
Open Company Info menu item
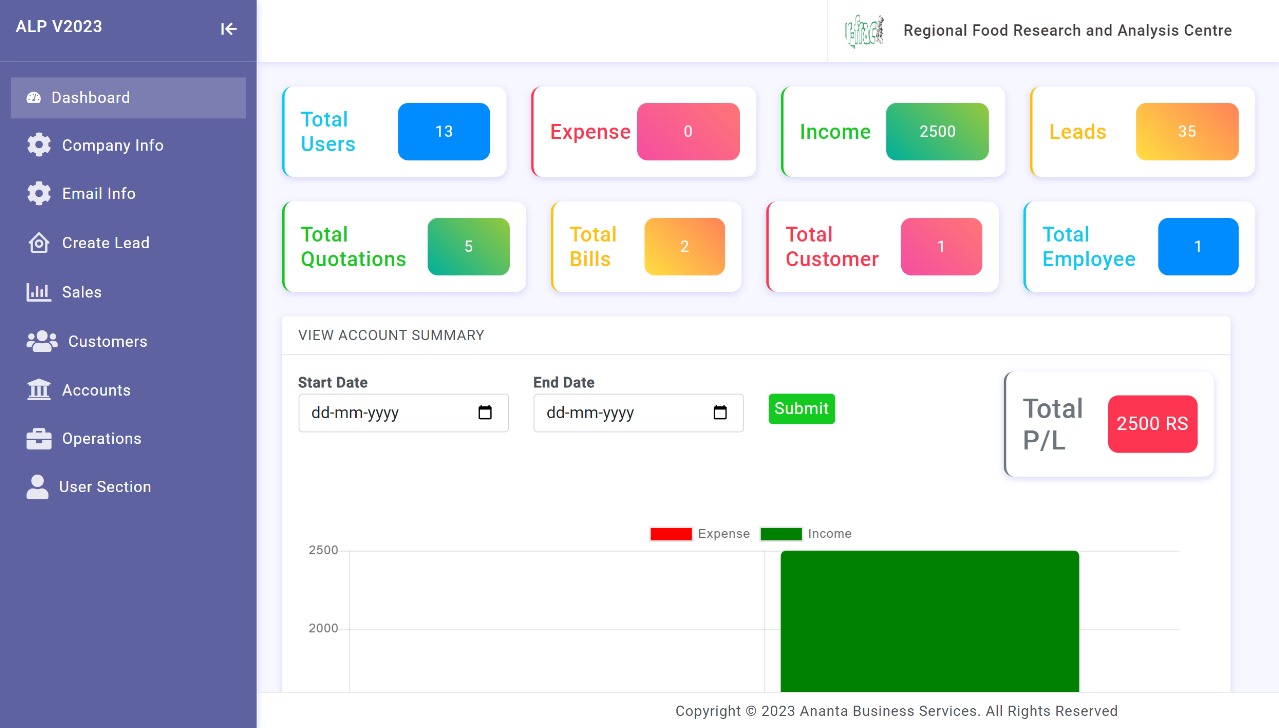tap(128, 145)
